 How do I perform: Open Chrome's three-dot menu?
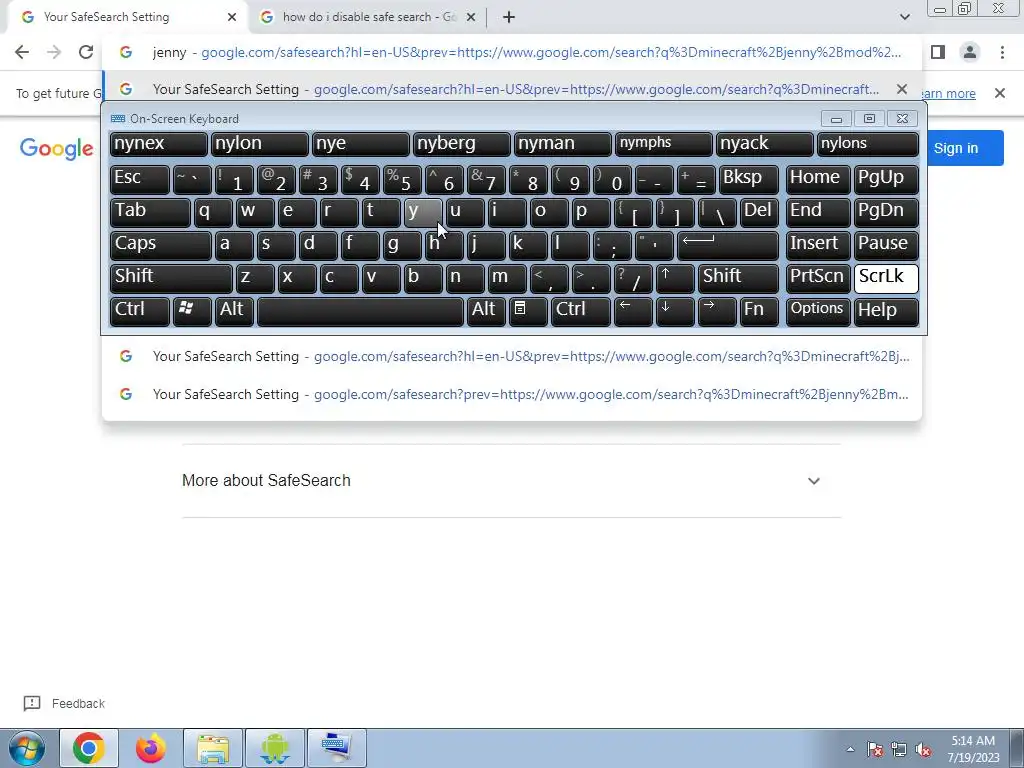click(x=1002, y=52)
